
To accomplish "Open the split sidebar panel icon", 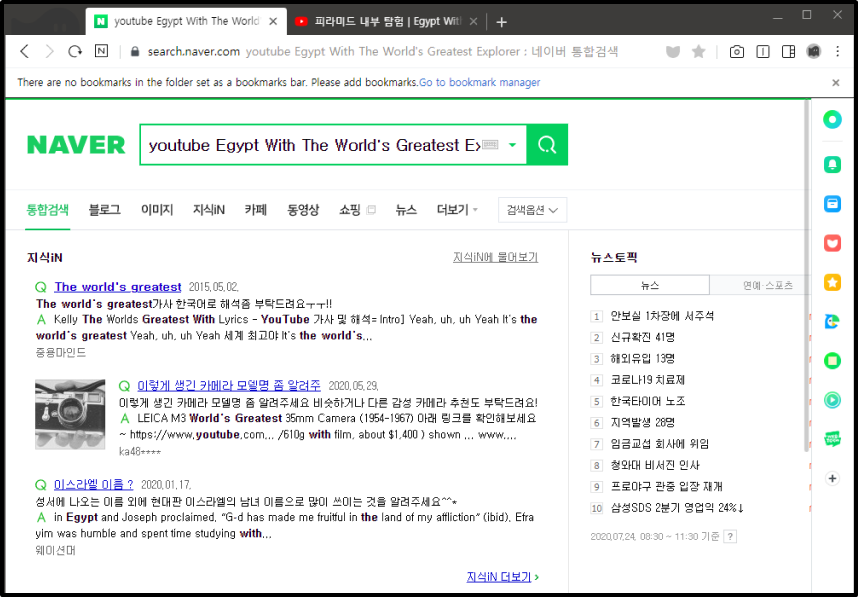I will point(789,51).
